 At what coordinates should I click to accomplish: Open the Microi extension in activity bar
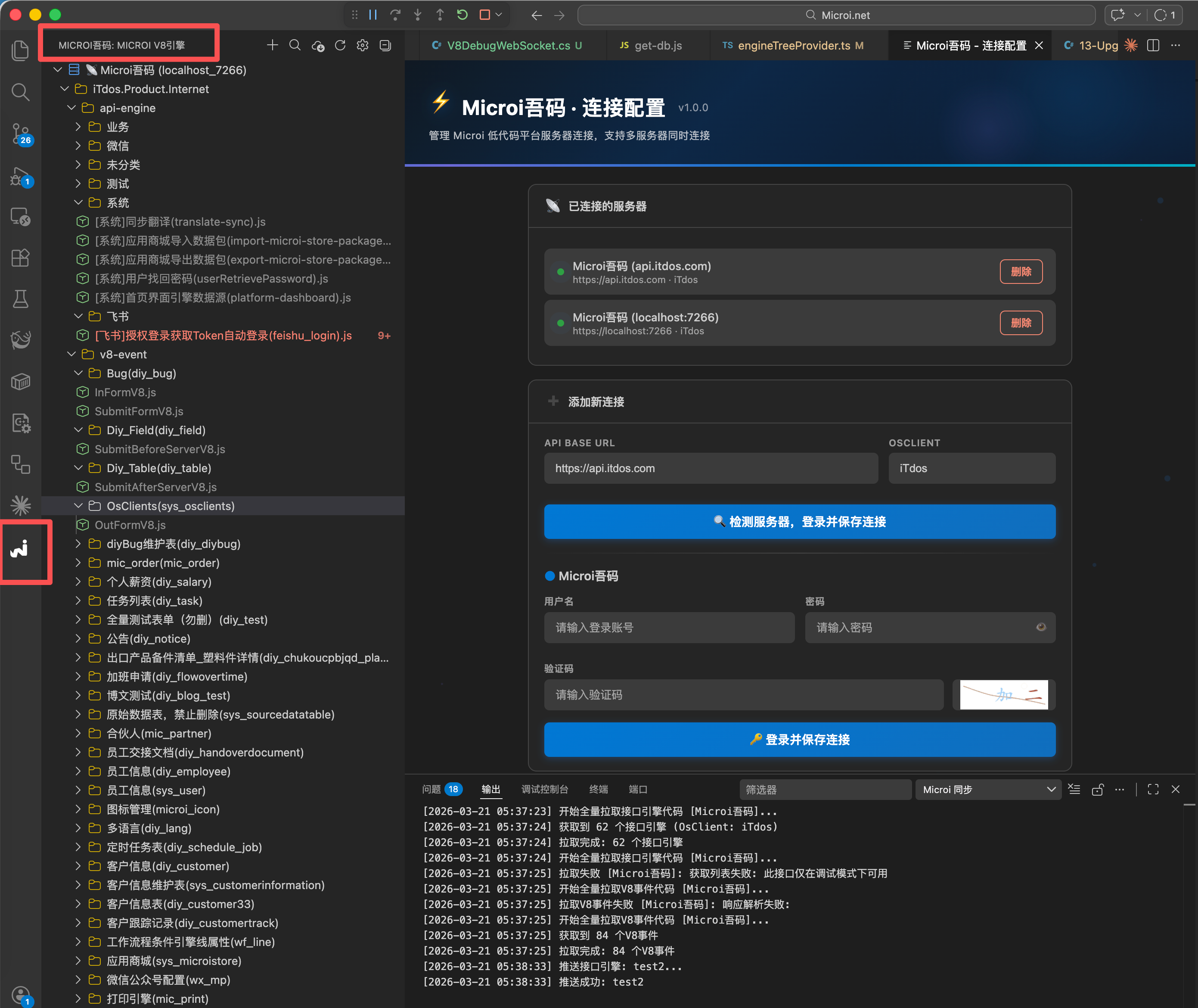tap(20, 549)
